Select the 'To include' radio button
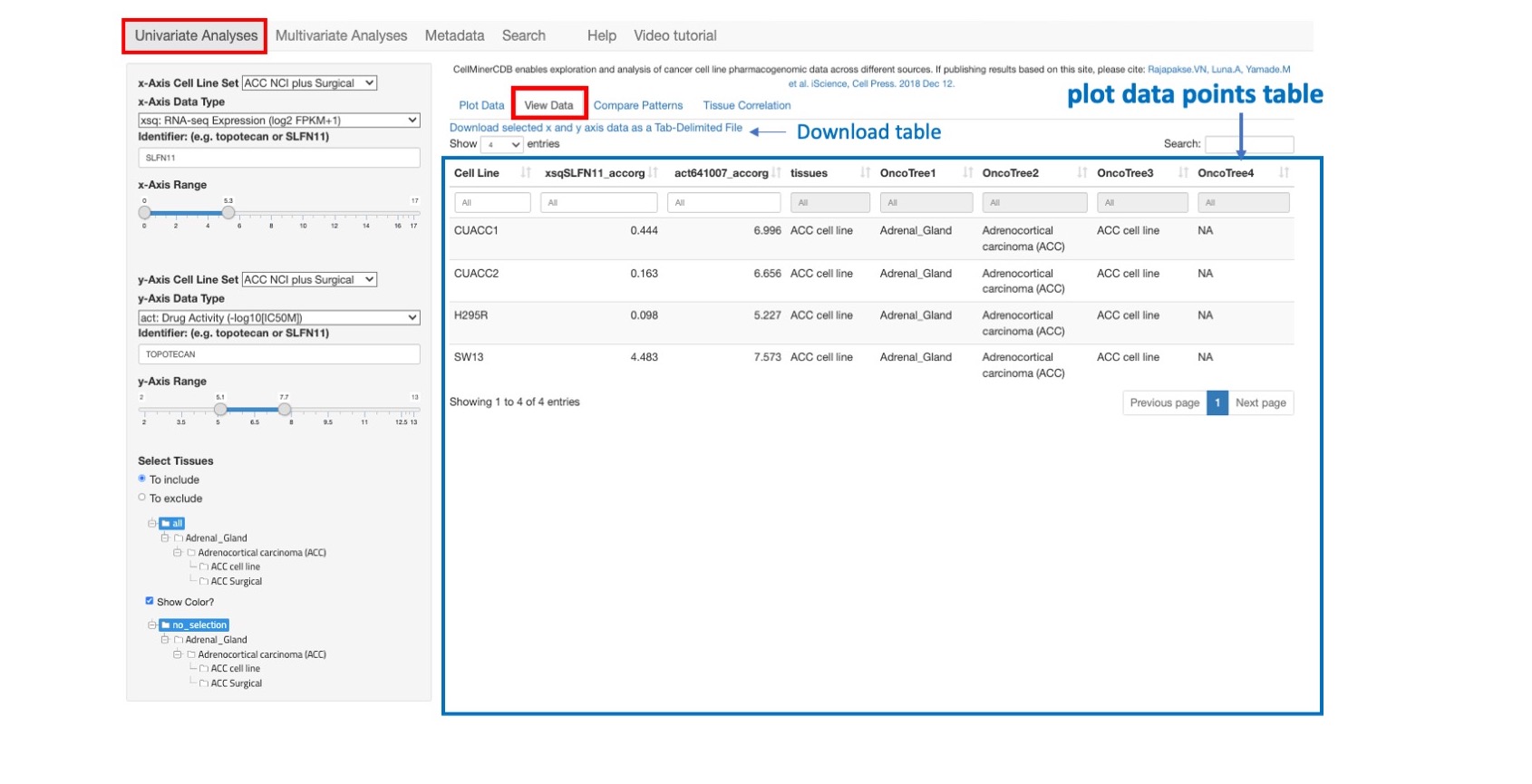 click(x=142, y=479)
